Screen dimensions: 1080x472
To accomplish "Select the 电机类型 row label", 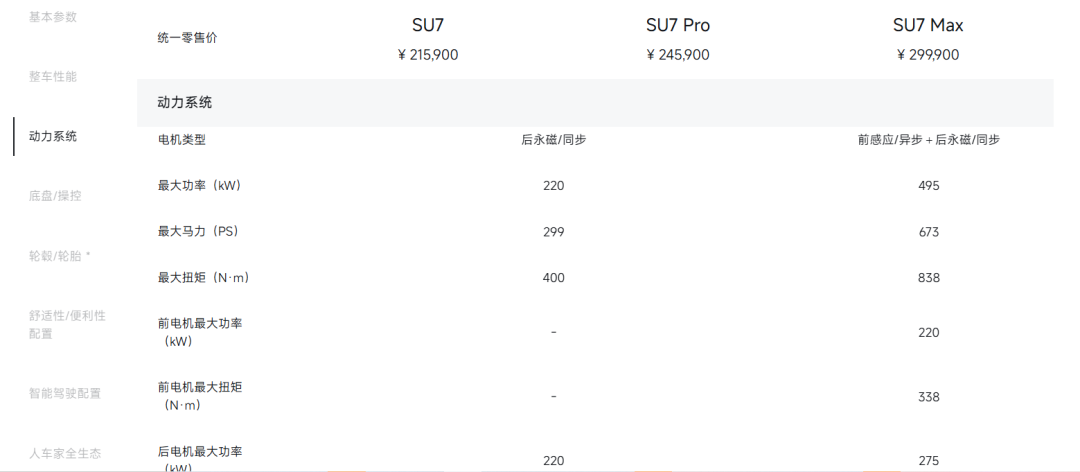I will pos(182,140).
